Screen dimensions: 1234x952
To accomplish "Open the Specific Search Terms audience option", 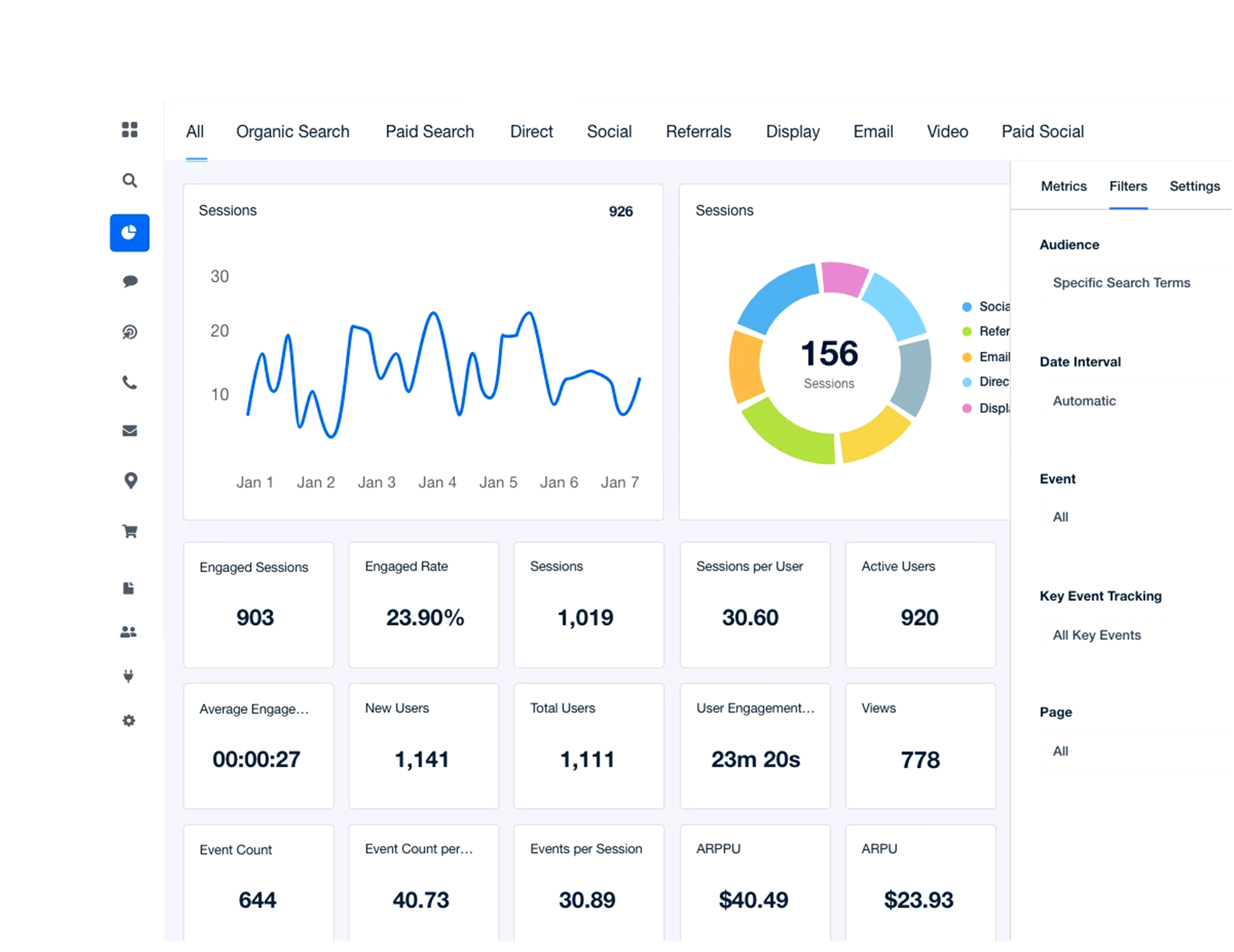I will (1121, 282).
